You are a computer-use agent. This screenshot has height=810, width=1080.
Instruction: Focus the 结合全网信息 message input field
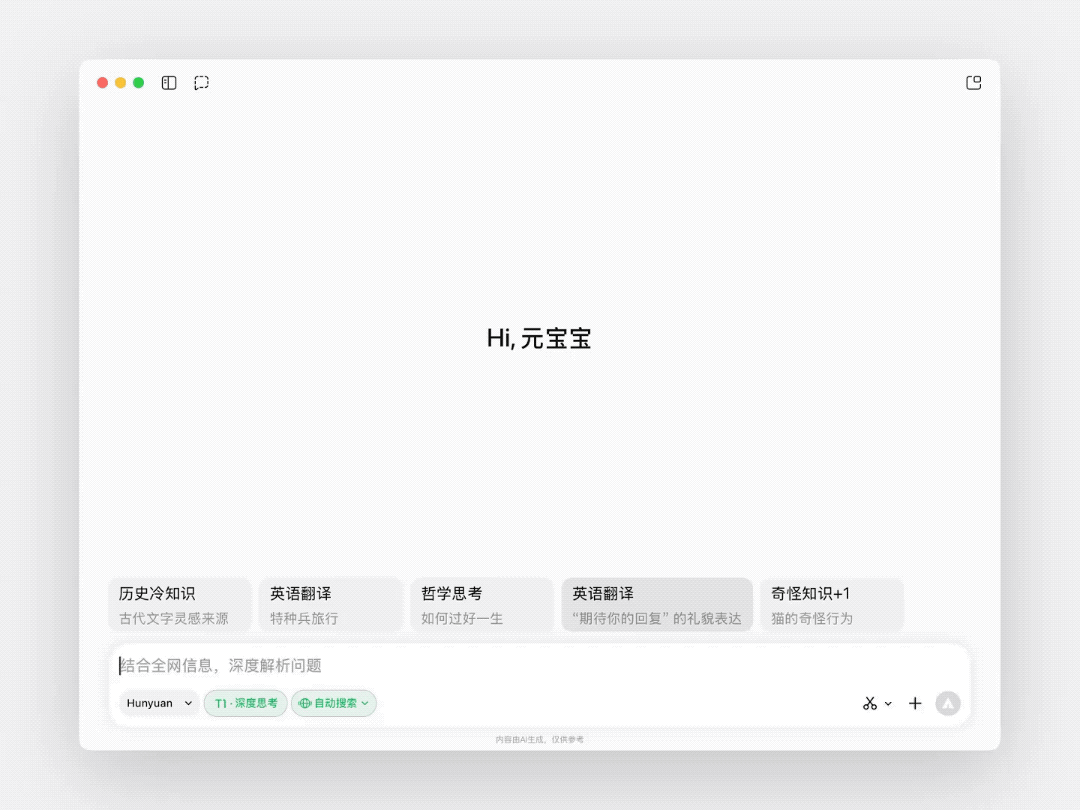tap(540, 666)
